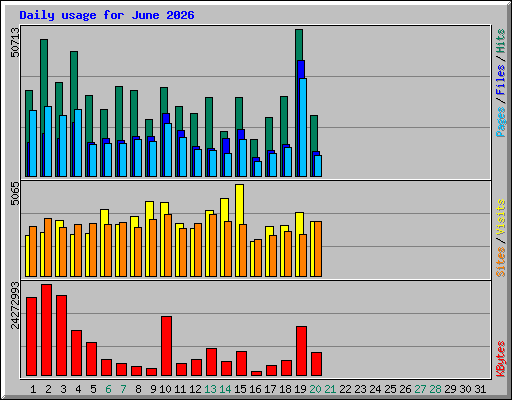Click day 31 on the x-axis
The height and width of the screenshot is (400, 512).
[x=480, y=389]
